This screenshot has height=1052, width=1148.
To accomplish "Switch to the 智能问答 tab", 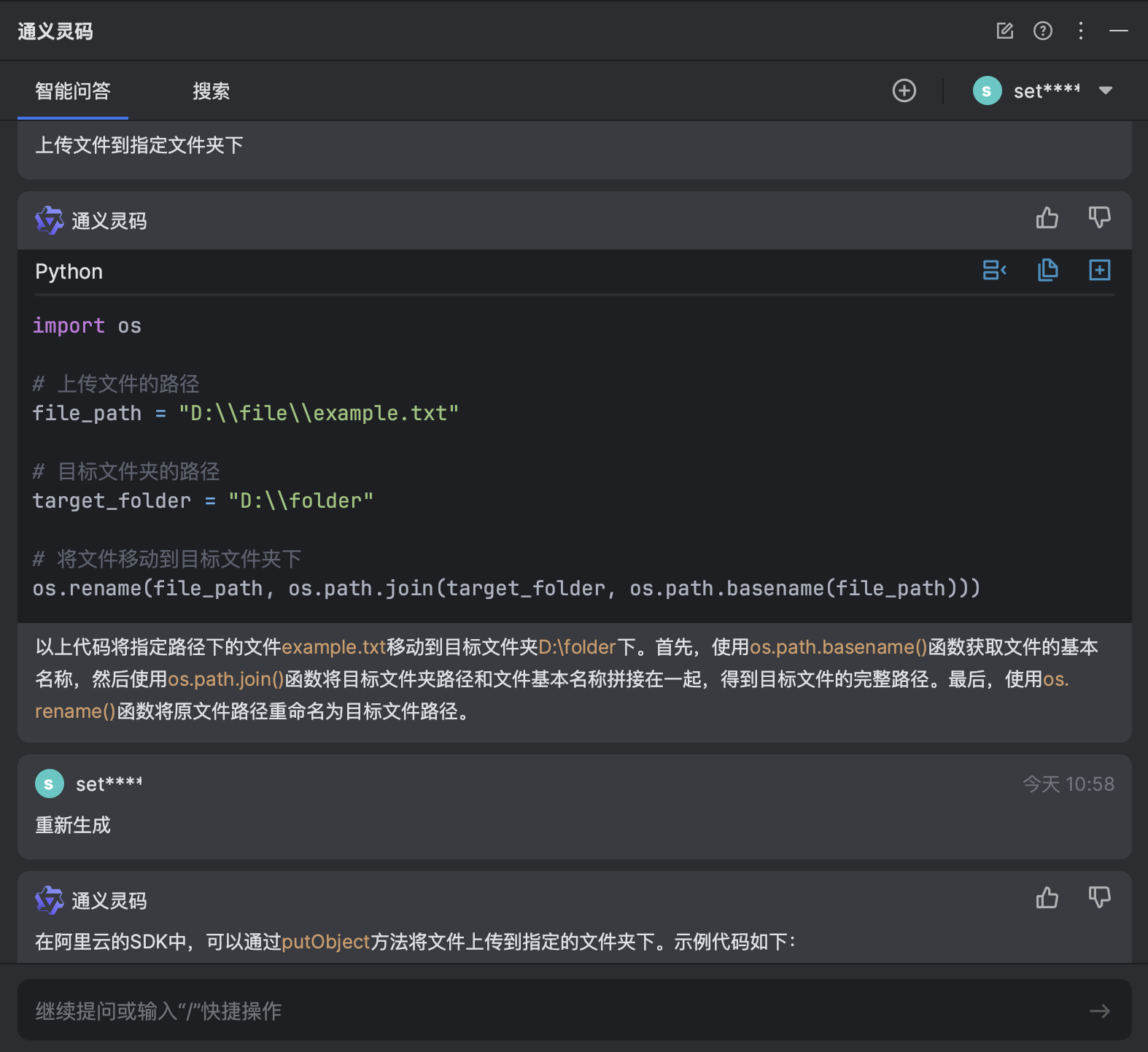I will coord(73,90).
